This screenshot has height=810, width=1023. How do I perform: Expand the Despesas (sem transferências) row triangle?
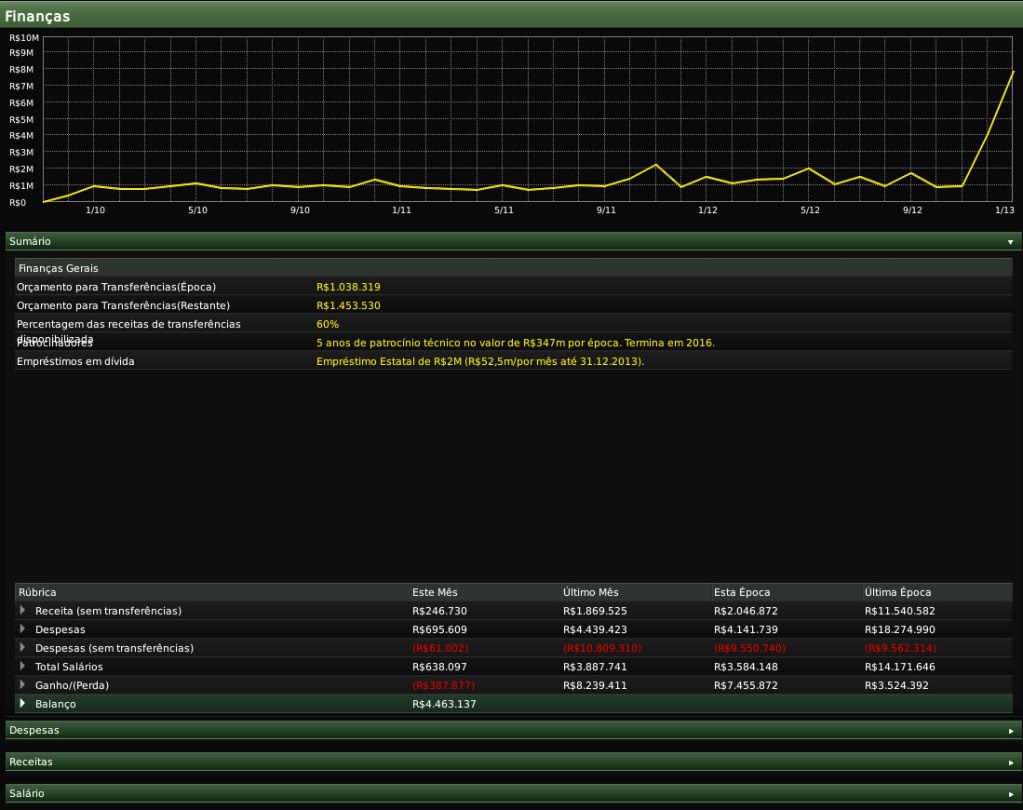(x=23, y=648)
